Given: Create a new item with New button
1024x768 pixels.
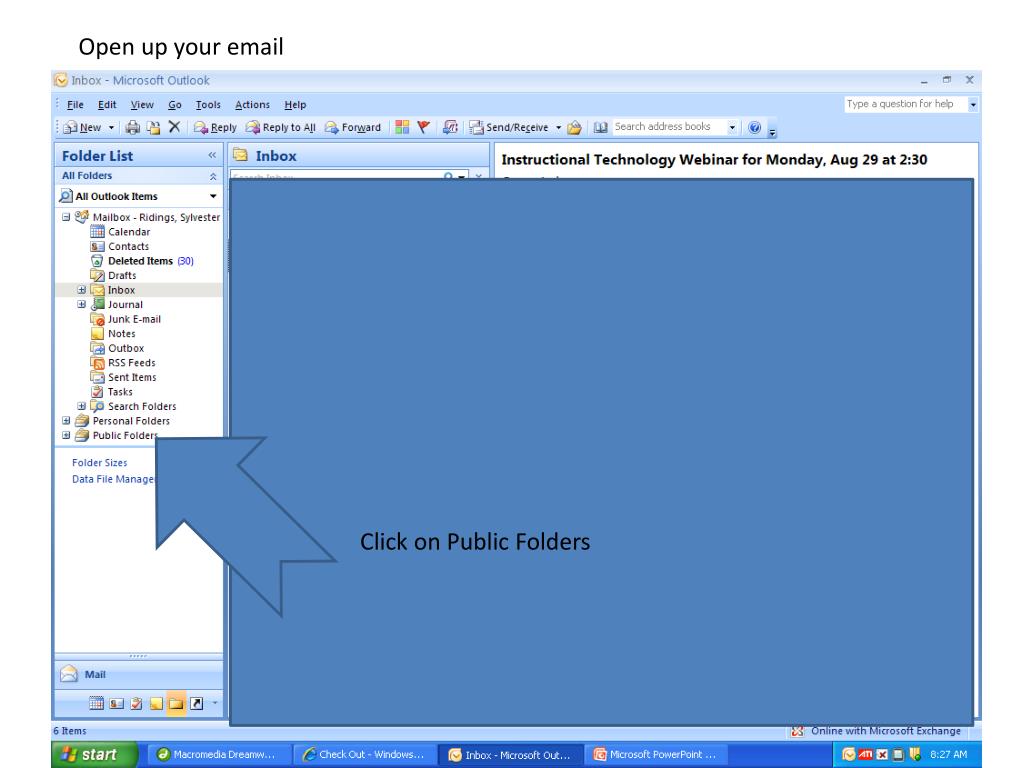Looking at the screenshot, I should click(83, 127).
